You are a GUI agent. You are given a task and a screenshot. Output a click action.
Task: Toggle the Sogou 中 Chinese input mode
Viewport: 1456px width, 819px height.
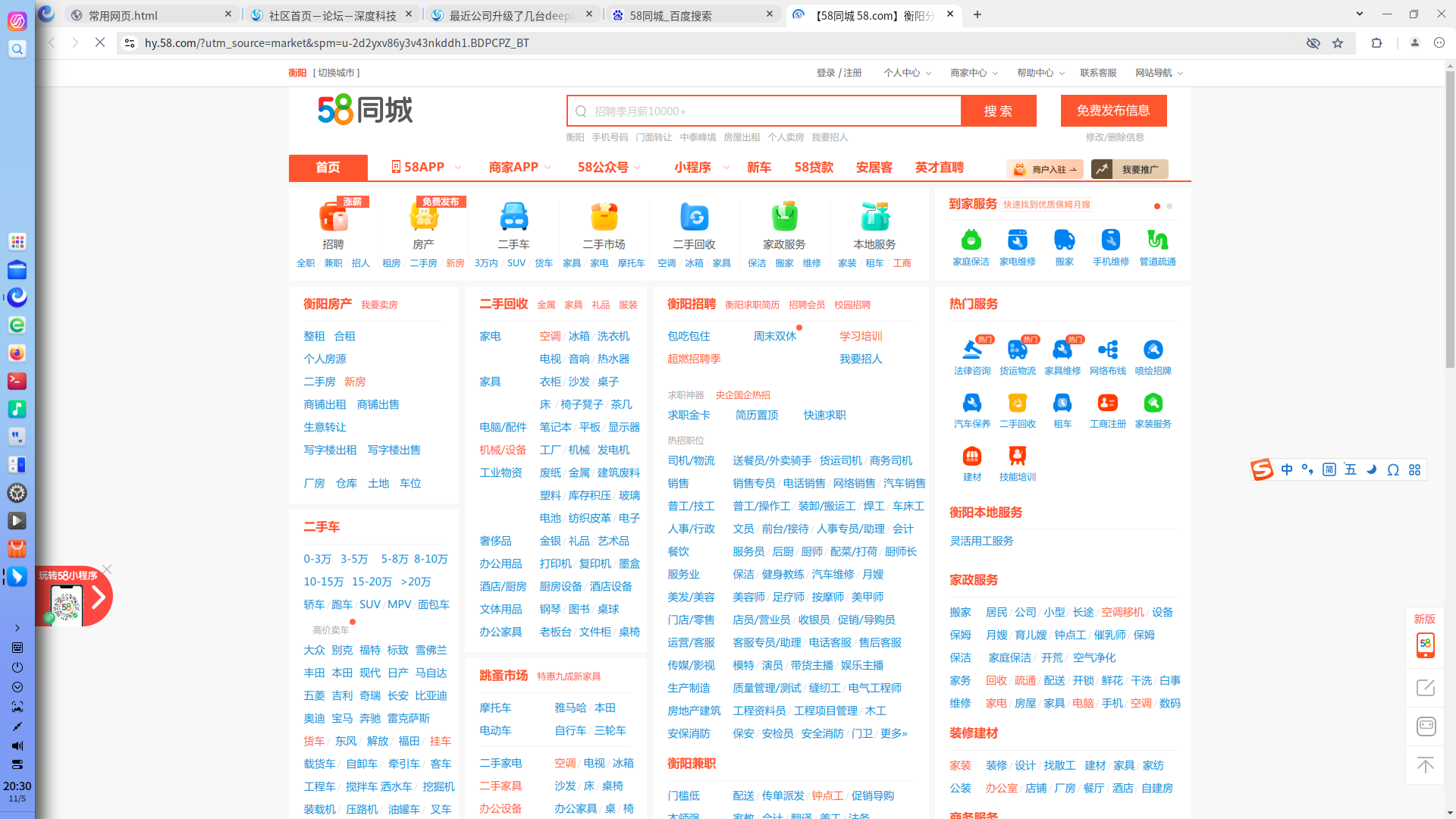pos(1287,469)
